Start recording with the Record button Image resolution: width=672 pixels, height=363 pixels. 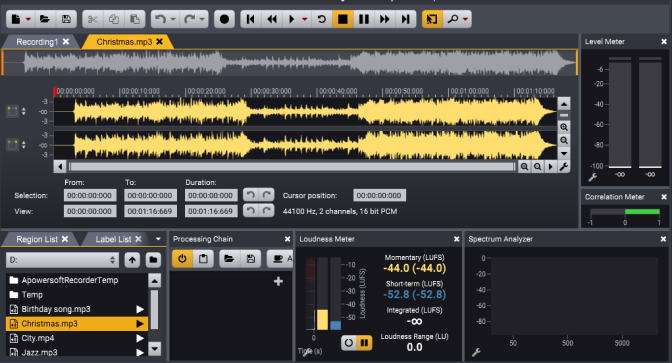(x=224, y=19)
